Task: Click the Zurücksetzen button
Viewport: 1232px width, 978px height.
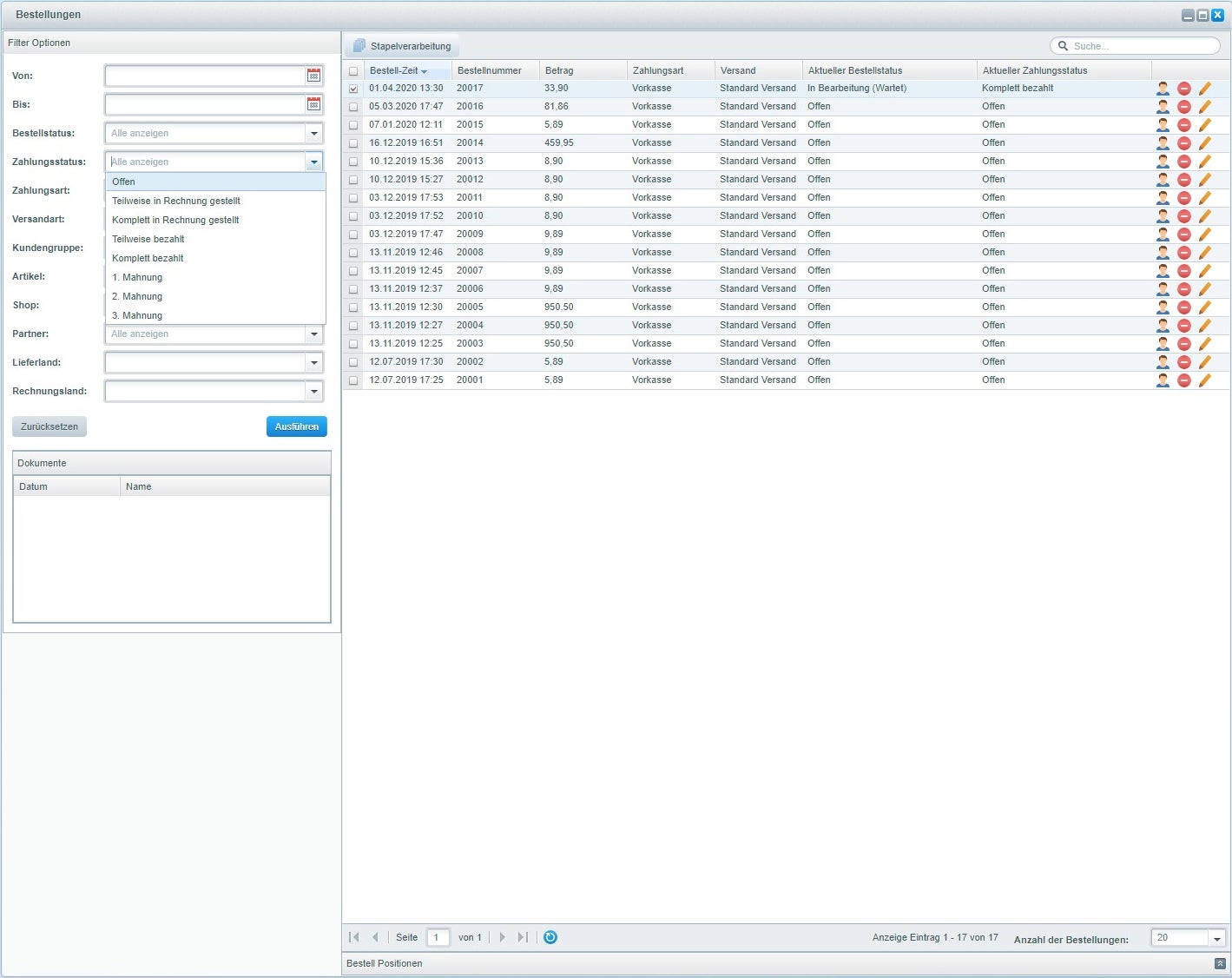Action: pos(49,426)
